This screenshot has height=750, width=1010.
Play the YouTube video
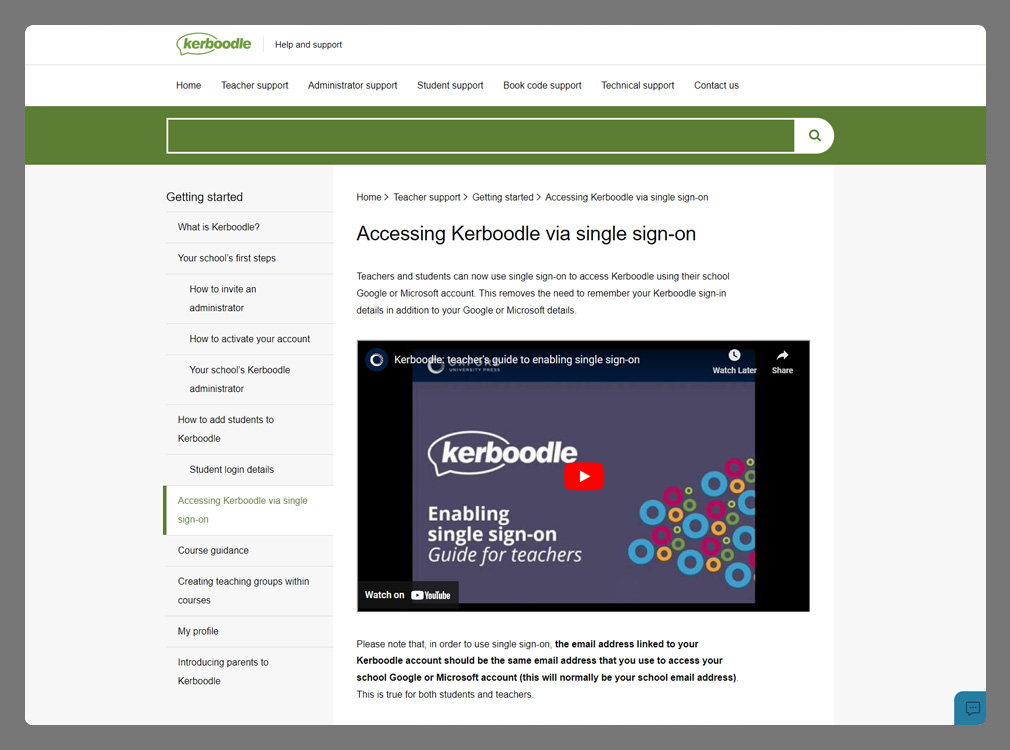point(584,476)
